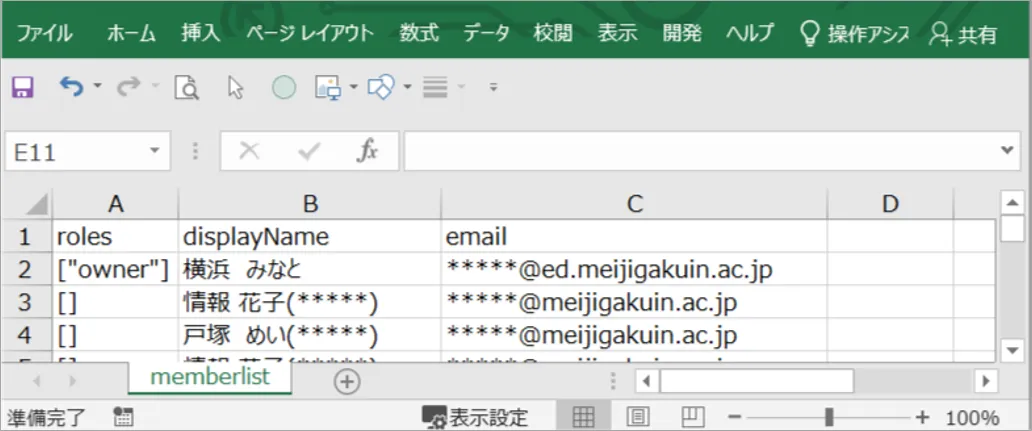Open Print Preview from quick access toolbar

click(x=186, y=88)
